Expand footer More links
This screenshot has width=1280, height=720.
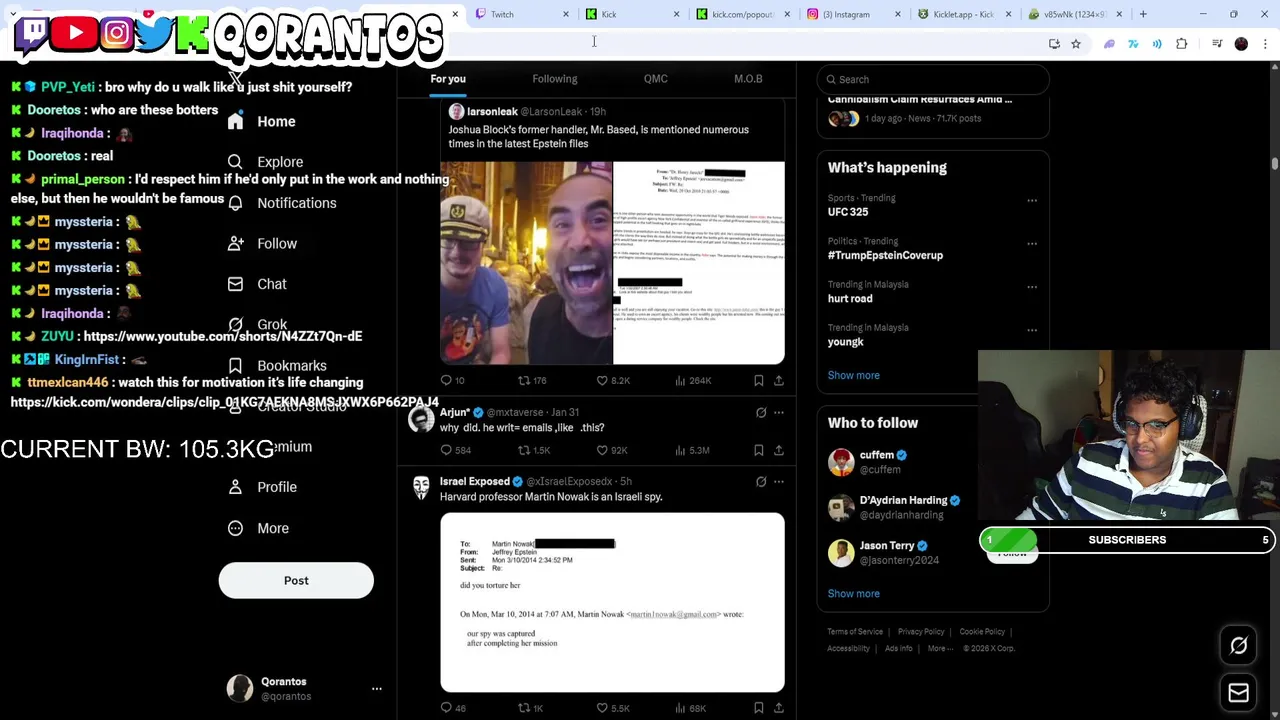(941, 648)
